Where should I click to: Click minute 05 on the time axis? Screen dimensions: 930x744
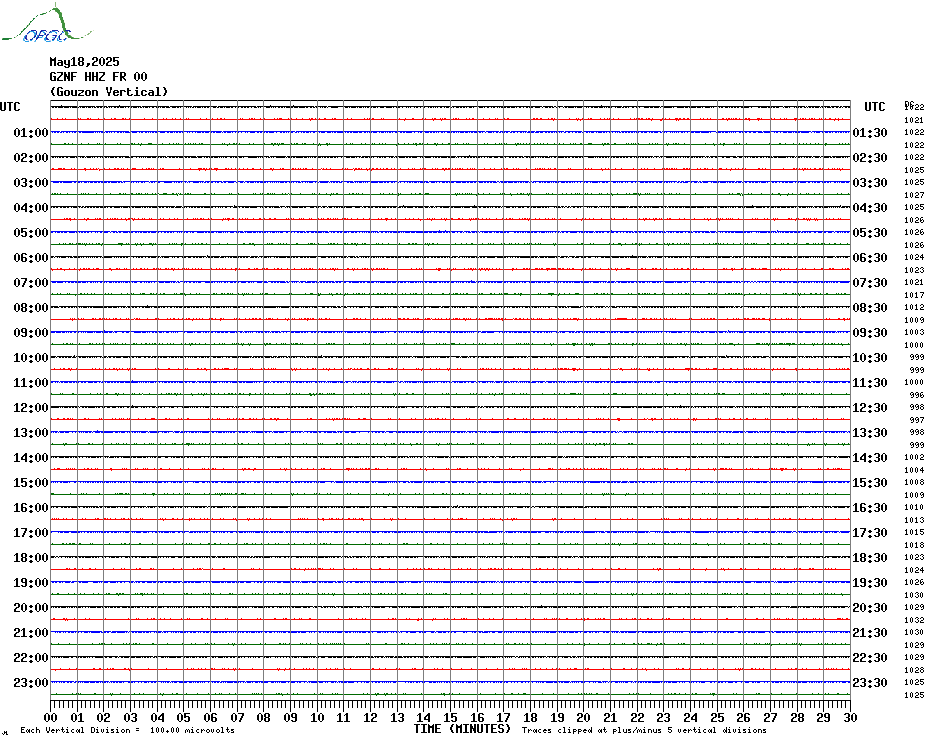click(x=184, y=717)
